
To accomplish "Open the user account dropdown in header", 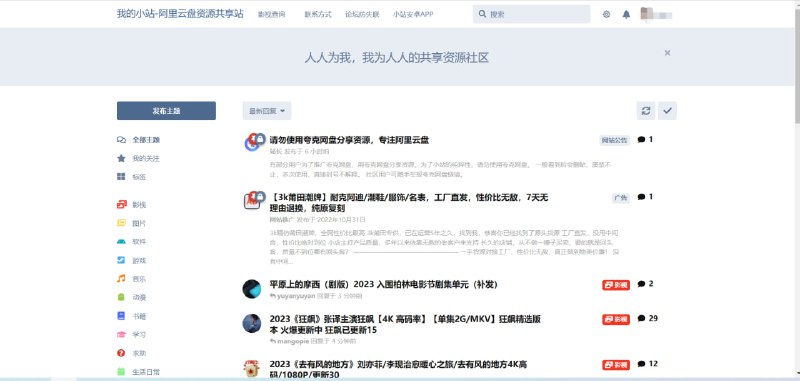I will click(656, 14).
